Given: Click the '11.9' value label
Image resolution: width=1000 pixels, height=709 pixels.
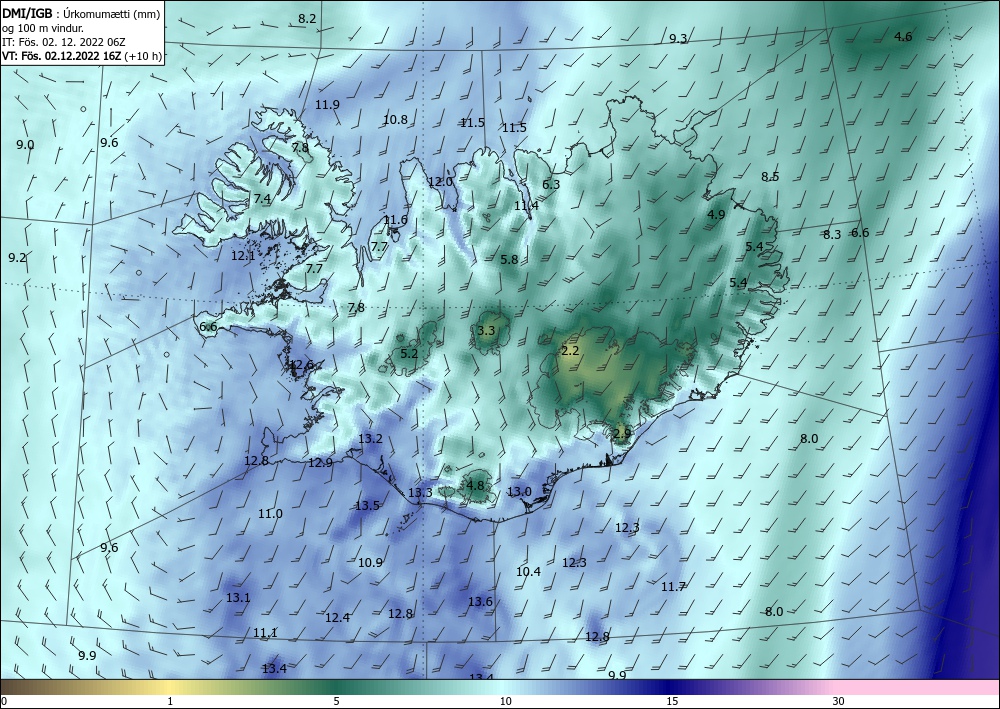Looking at the screenshot, I should coord(327,105).
